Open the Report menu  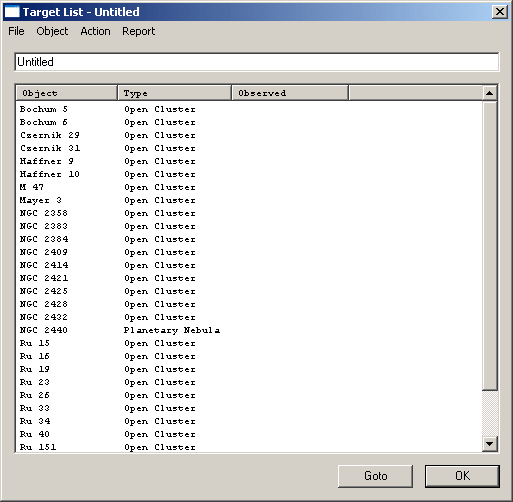coord(139,31)
